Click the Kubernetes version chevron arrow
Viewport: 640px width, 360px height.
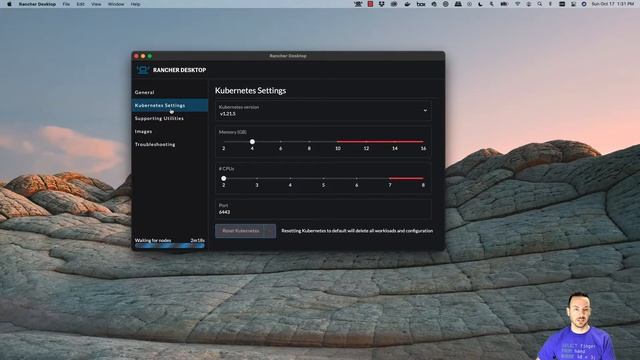point(425,111)
